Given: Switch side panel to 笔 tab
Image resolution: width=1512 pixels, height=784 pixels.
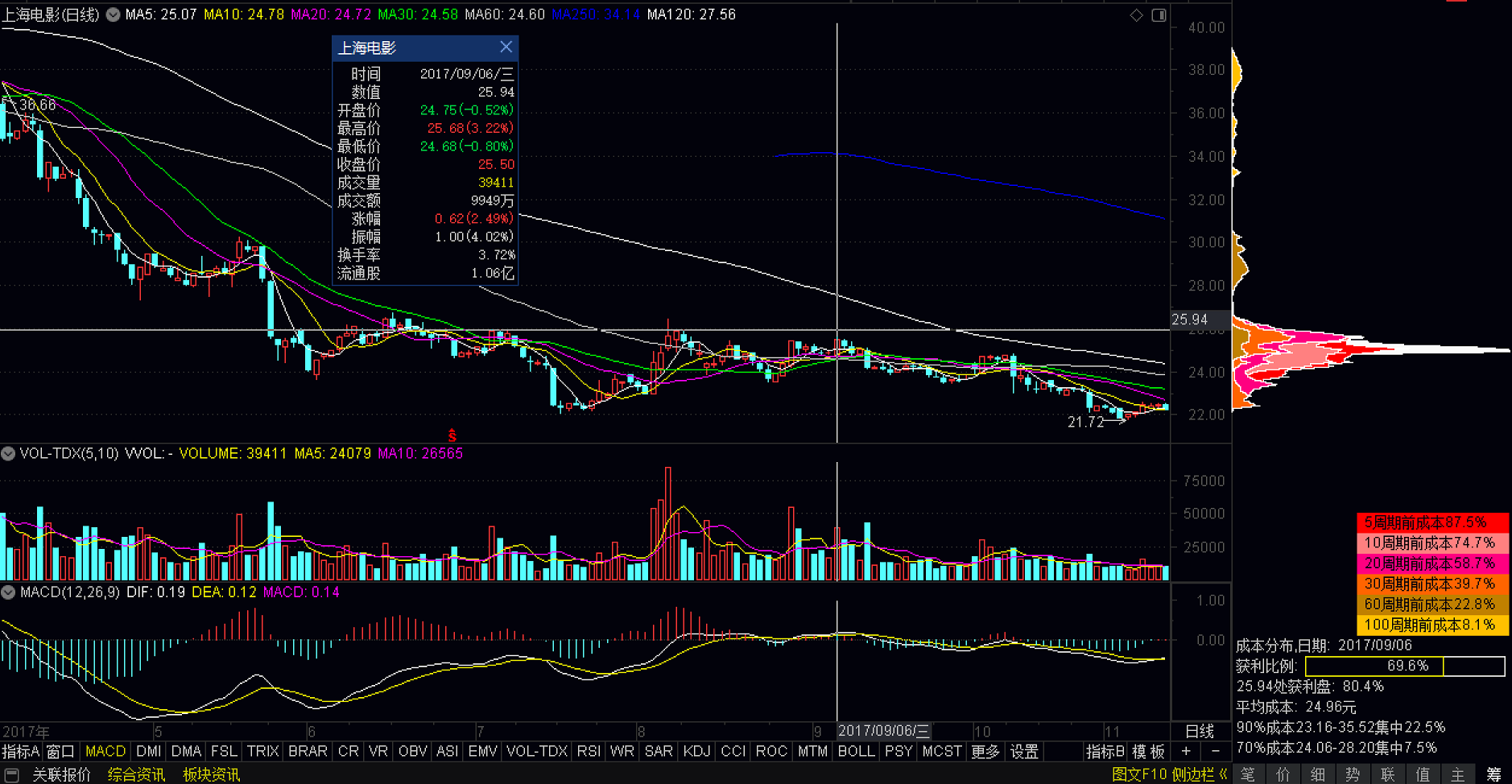Looking at the screenshot, I should click(1248, 774).
